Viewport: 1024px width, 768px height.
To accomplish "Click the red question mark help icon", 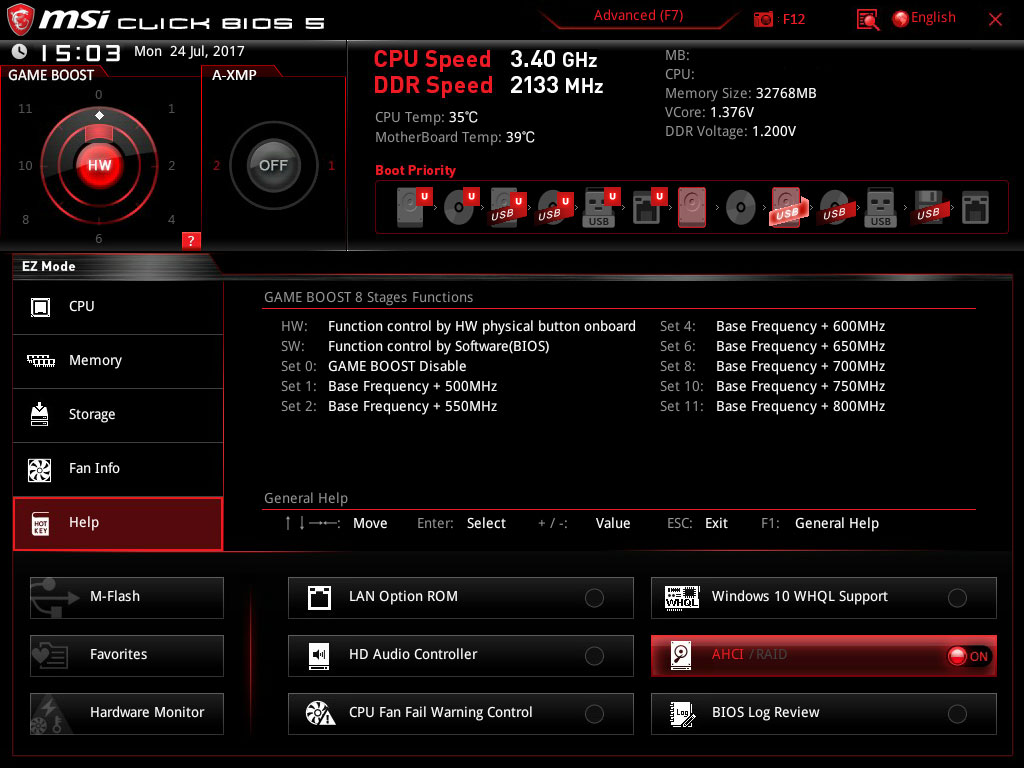I will tap(191, 240).
